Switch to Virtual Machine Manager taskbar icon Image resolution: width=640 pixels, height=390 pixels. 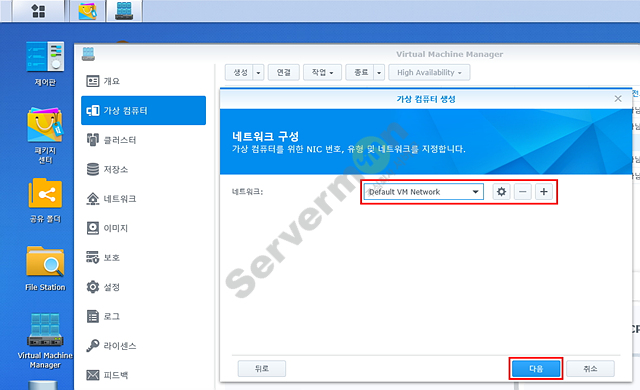124,11
